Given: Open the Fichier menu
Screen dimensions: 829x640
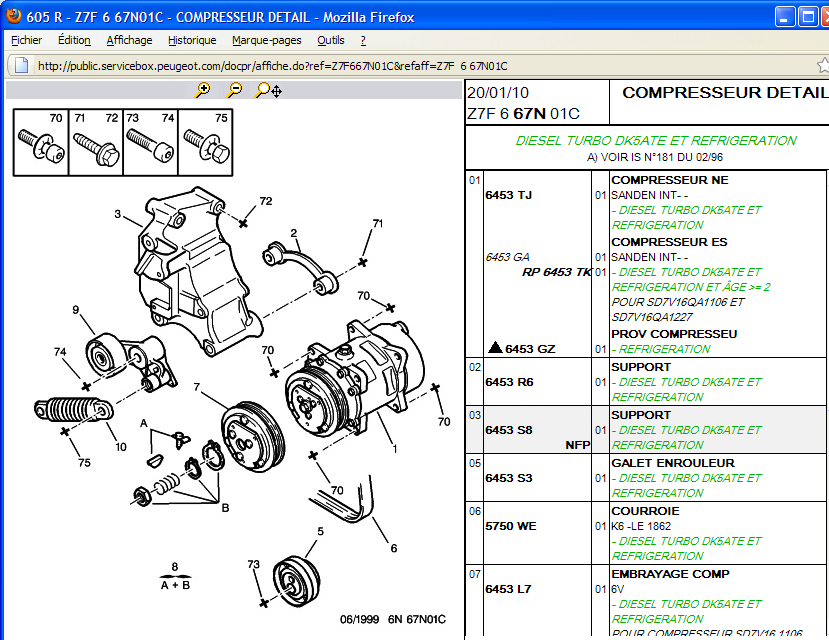Looking at the screenshot, I should tap(27, 40).
